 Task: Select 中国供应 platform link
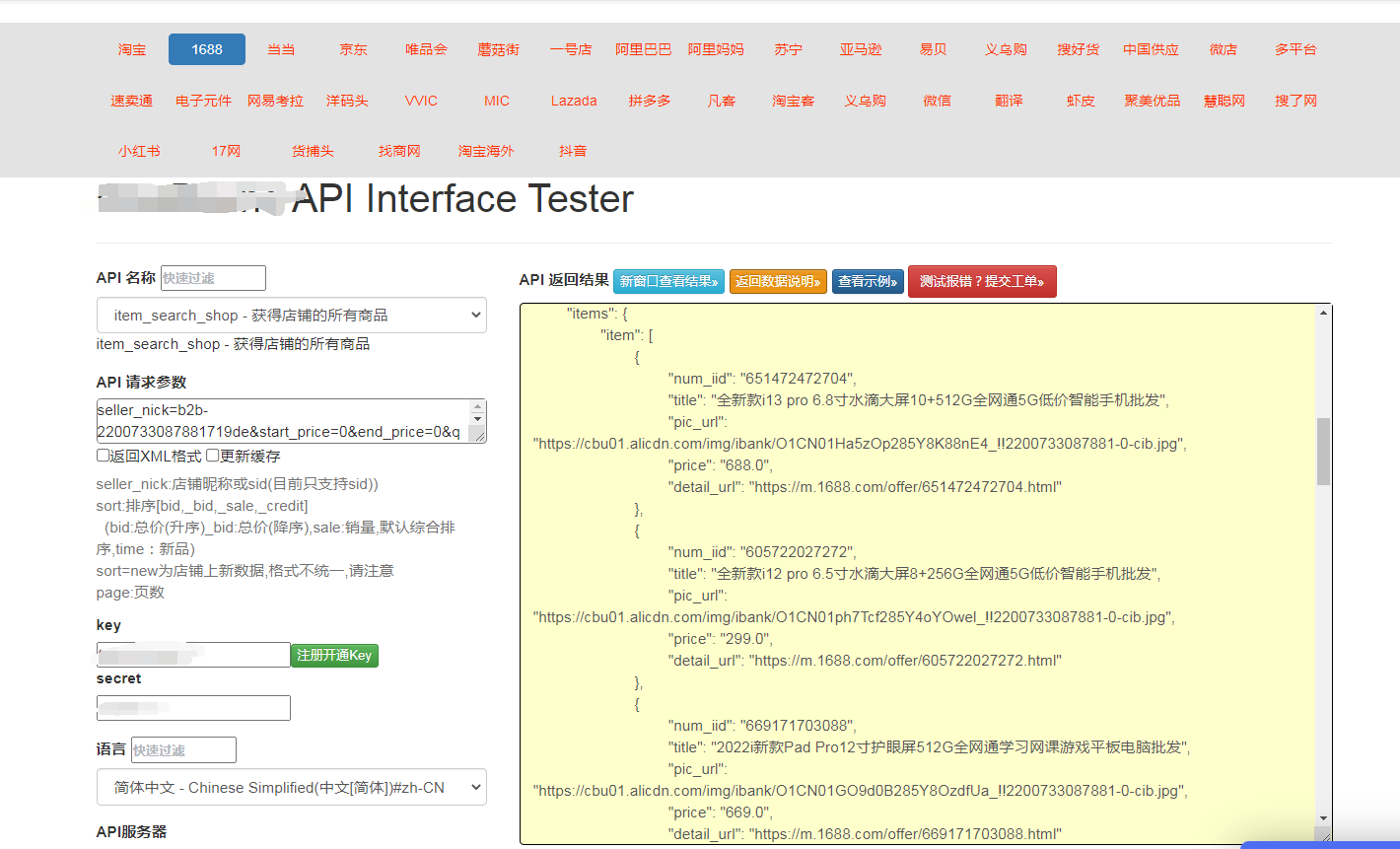(1151, 49)
